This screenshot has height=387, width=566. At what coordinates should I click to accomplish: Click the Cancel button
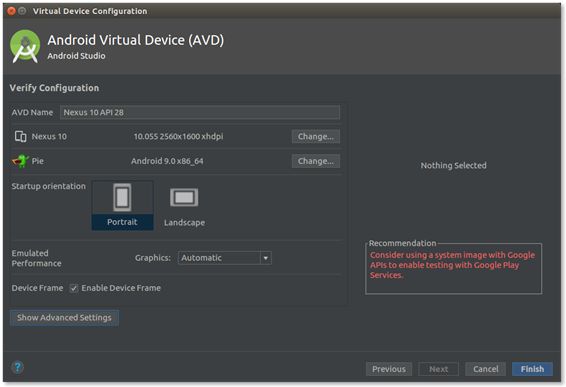[486, 369]
